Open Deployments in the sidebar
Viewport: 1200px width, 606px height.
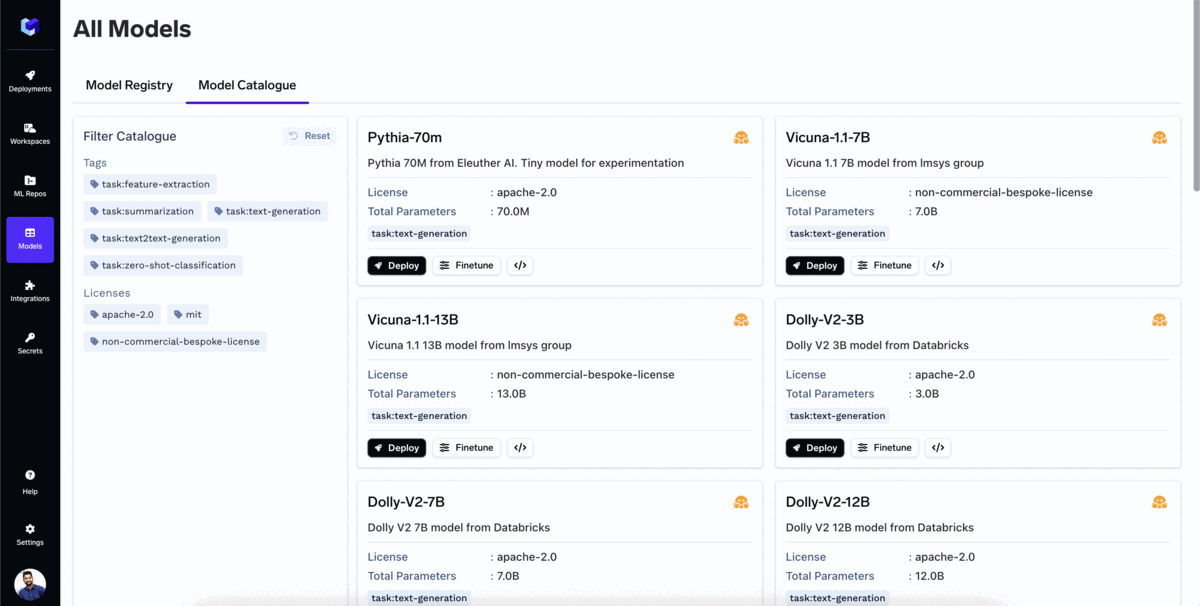(30, 81)
